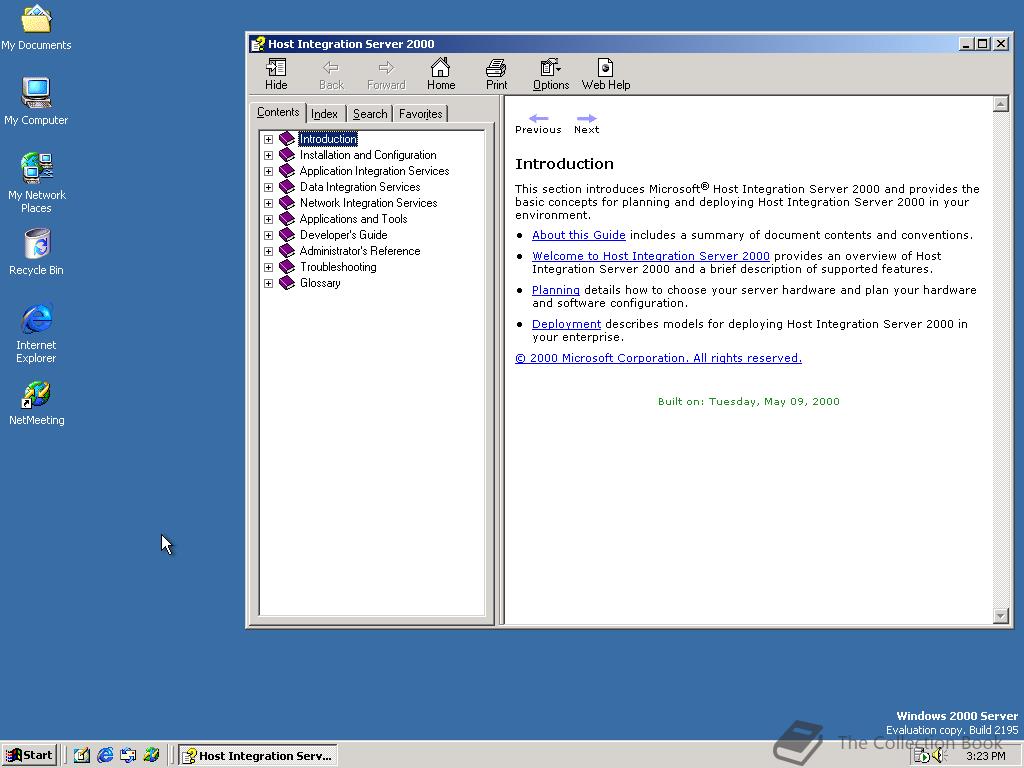Select the Data Integration Services book icon
This screenshot has width=1024, height=768.
pyautogui.click(x=287, y=187)
